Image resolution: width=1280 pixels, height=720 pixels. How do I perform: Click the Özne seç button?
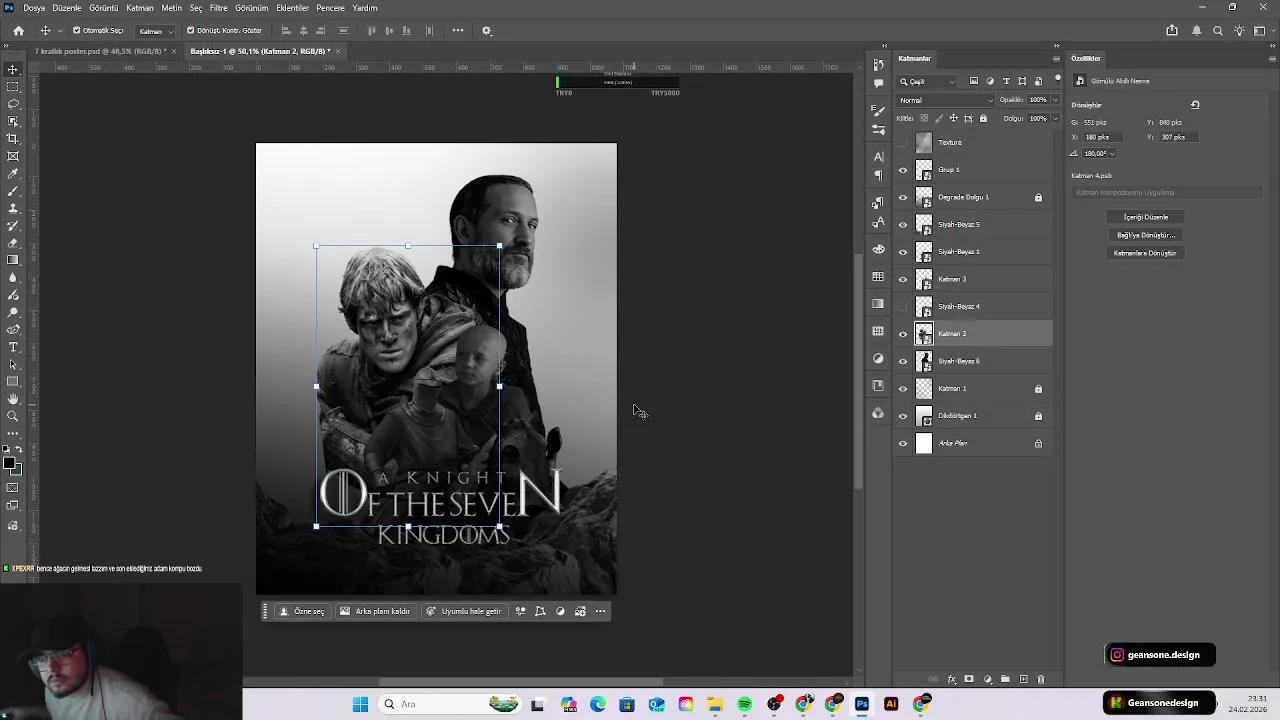click(302, 611)
